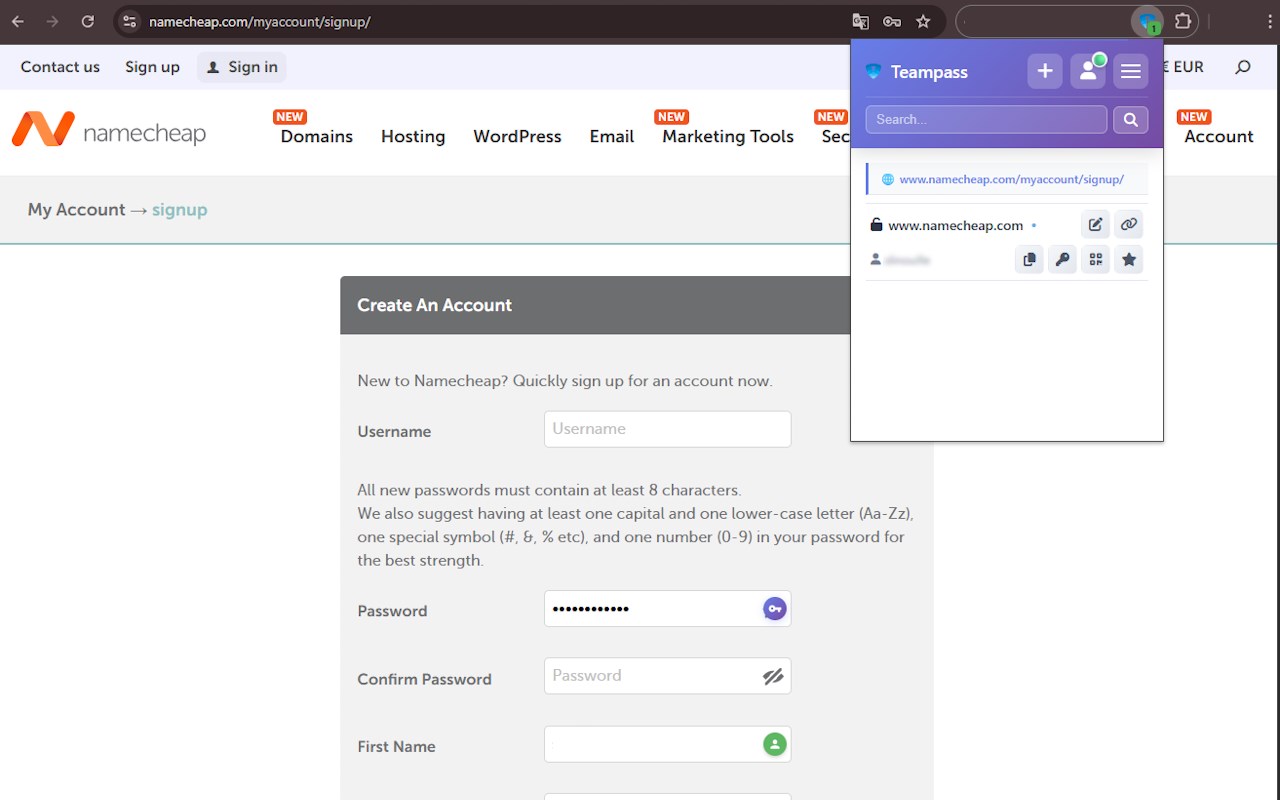Edit the www.namecheap.com Teampass entry
This screenshot has width=1280, height=800.
(1095, 224)
